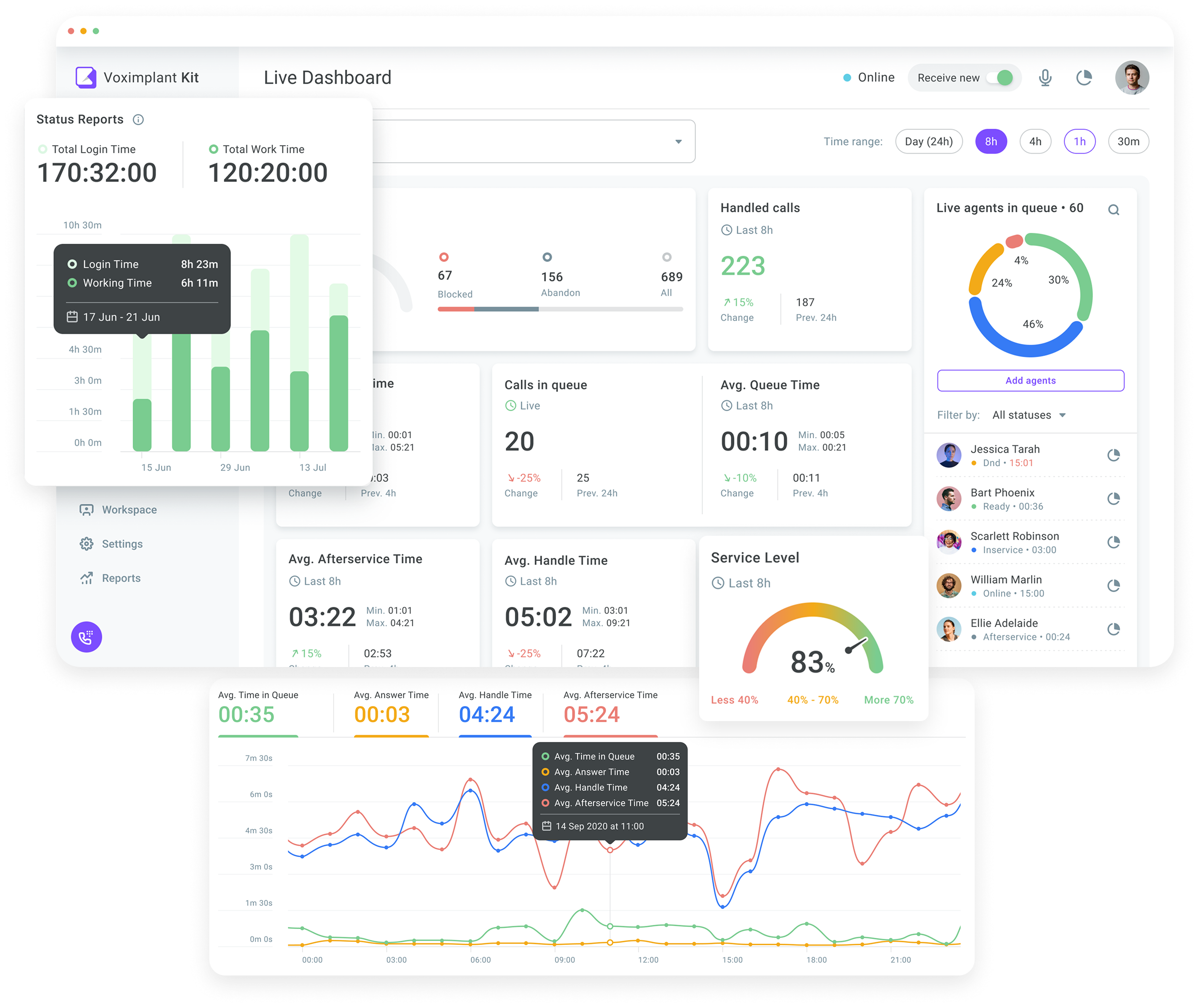Click the clock icon under Calls in queue
Viewport: 1198px width, 1008px height.
(x=510, y=405)
